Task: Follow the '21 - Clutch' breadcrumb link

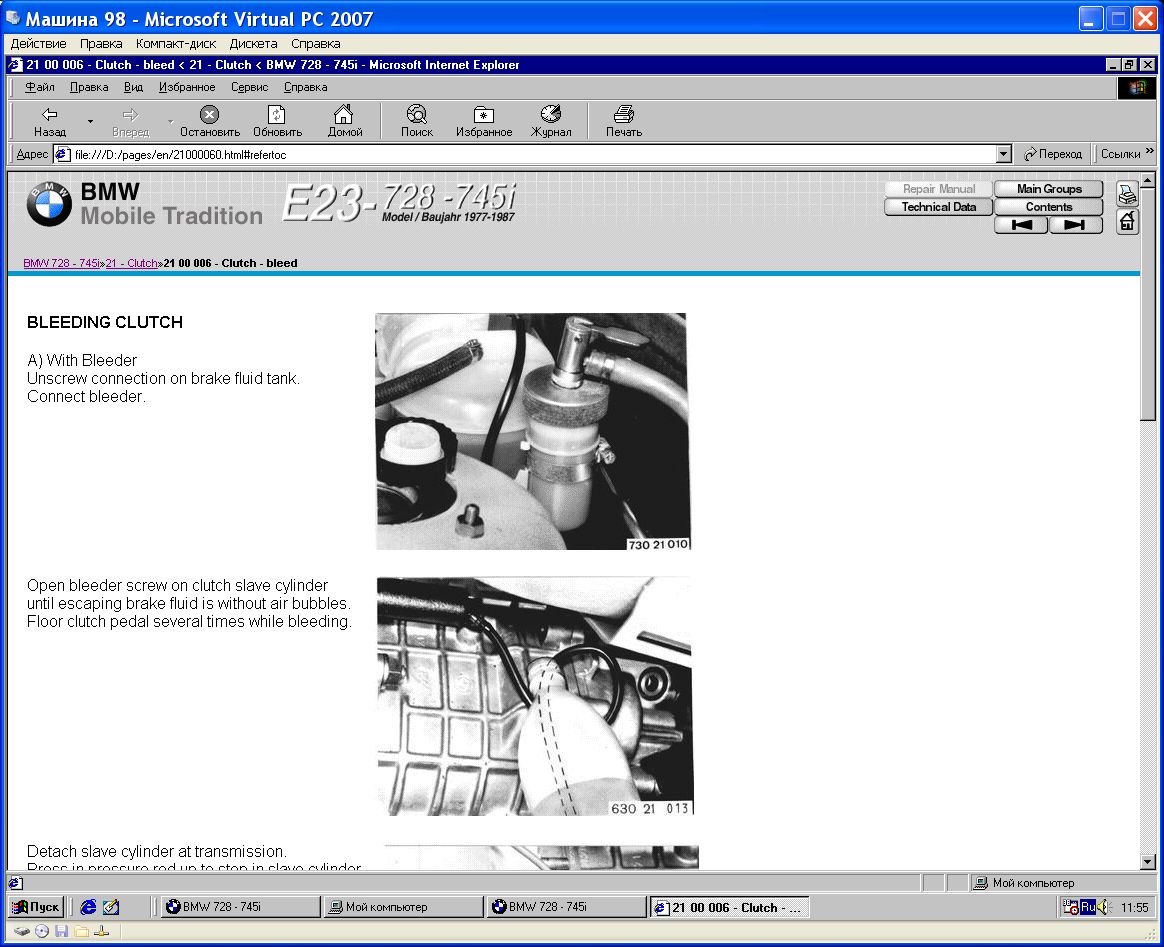Action: point(131,264)
